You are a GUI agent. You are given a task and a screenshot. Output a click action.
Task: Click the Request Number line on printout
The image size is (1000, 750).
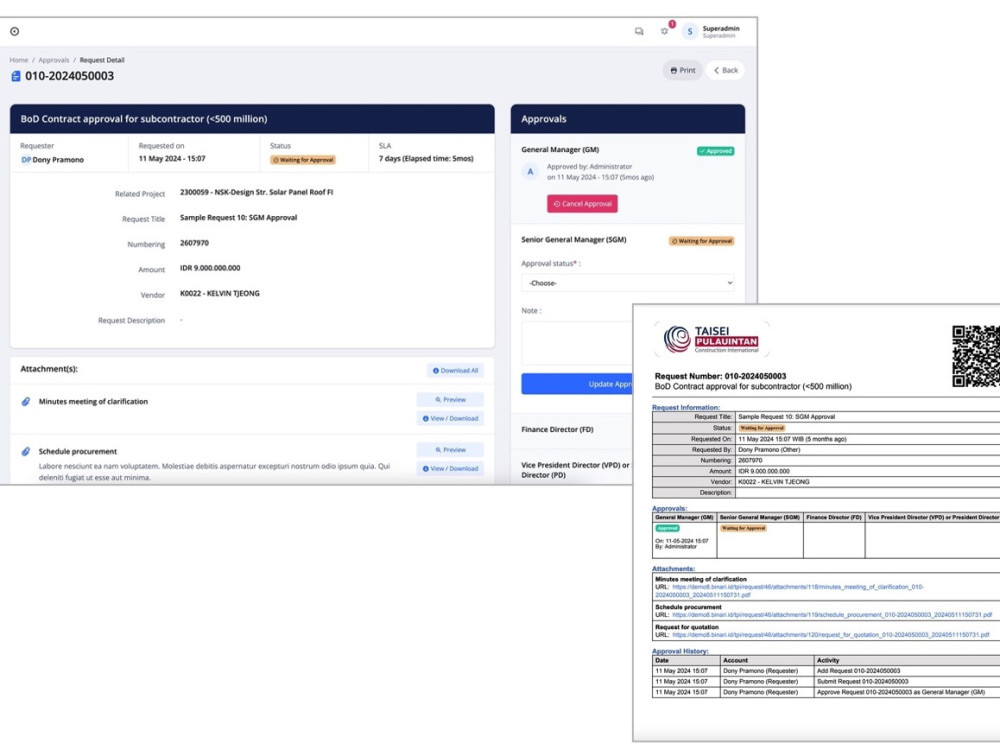pyautogui.click(x=721, y=376)
